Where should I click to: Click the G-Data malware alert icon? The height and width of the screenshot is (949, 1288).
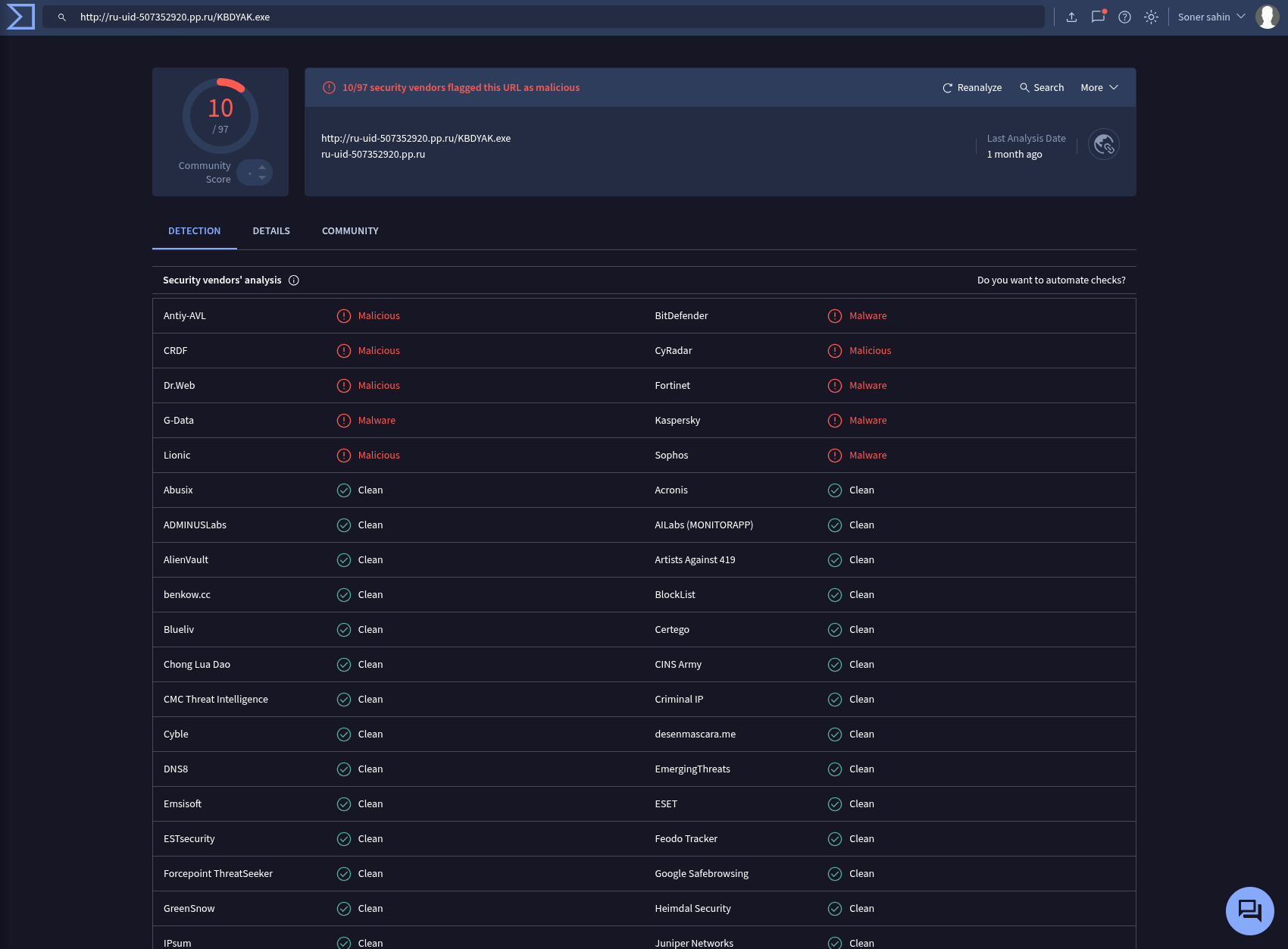pyautogui.click(x=344, y=420)
